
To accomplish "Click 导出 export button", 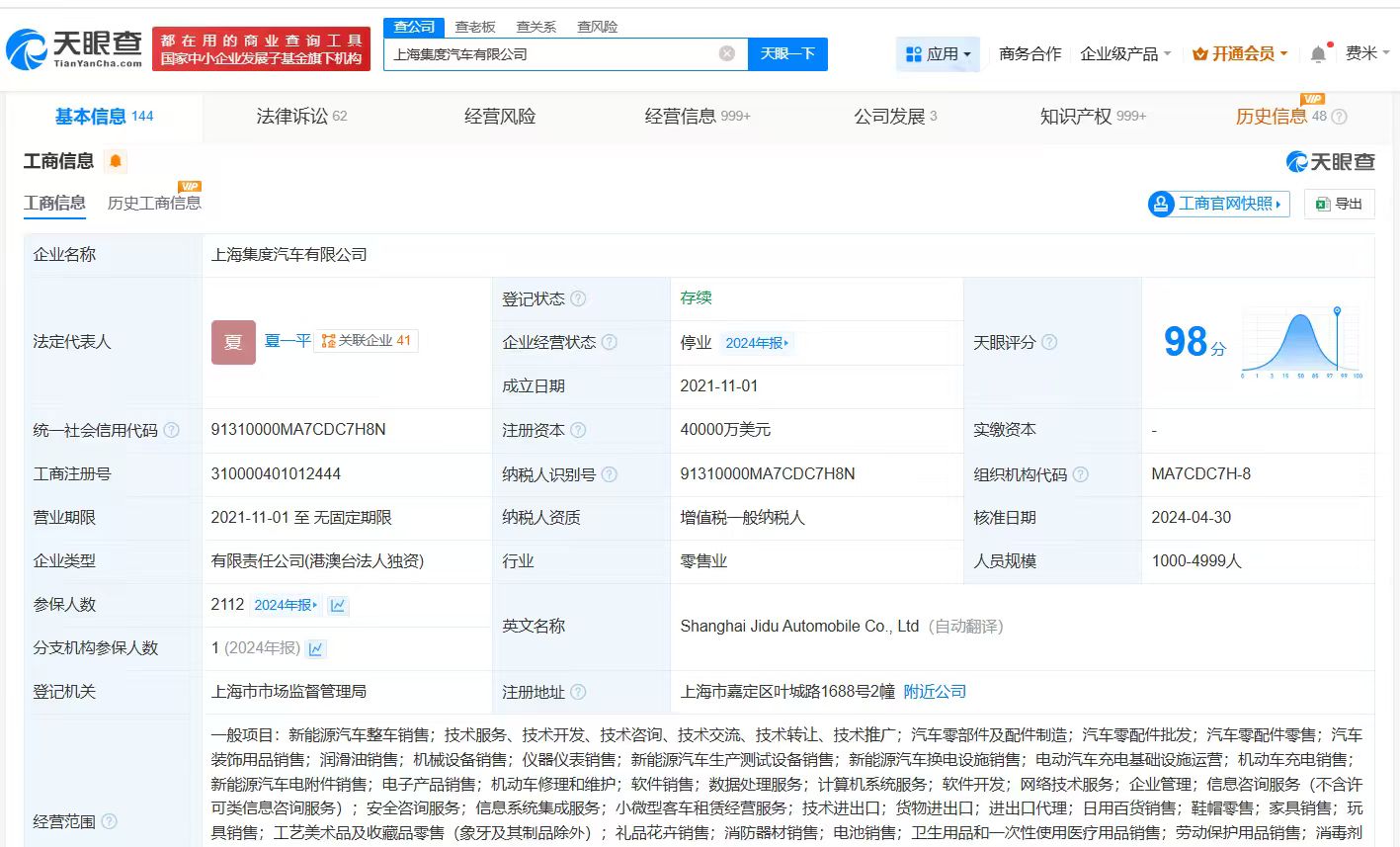I will pos(1340,204).
